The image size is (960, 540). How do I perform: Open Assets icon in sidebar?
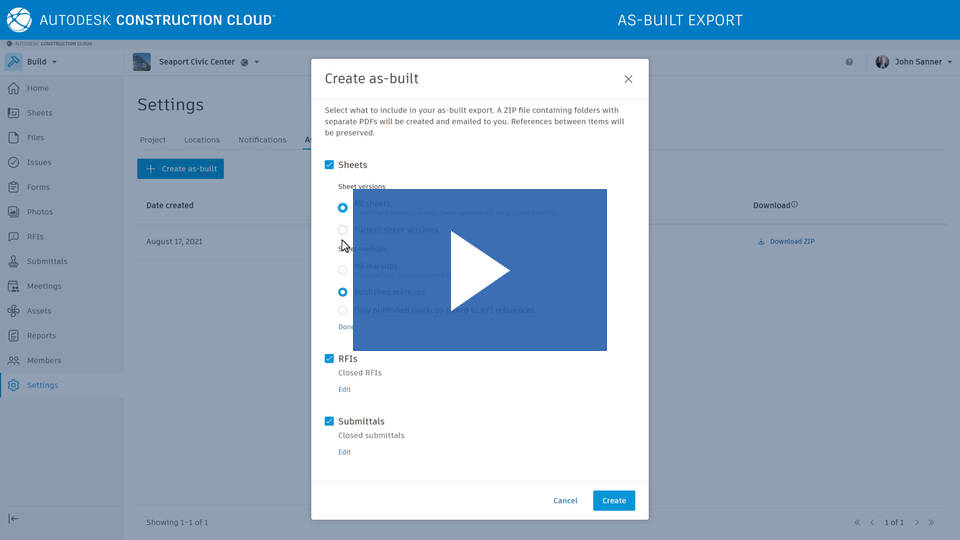pyautogui.click(x=13, y=311)
